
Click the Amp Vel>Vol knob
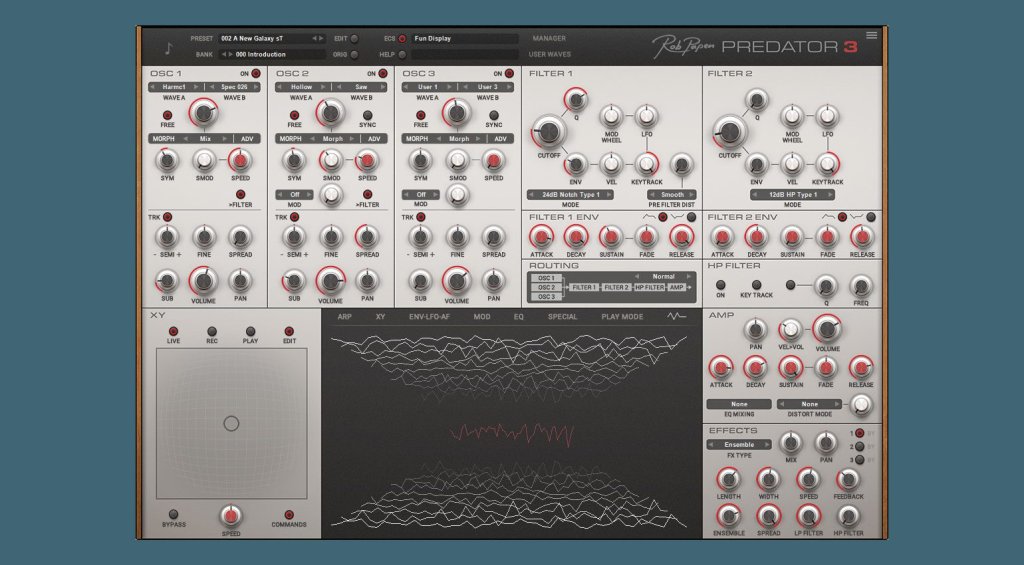pyautogui.click(x=790, y=330)
